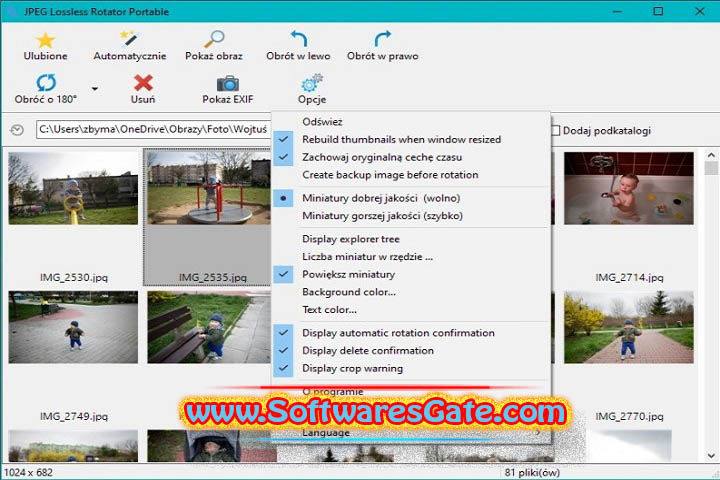Open the Ulubione star favorites icon
This screenshot has width=720, height=480.
click(x=45, y=40)
